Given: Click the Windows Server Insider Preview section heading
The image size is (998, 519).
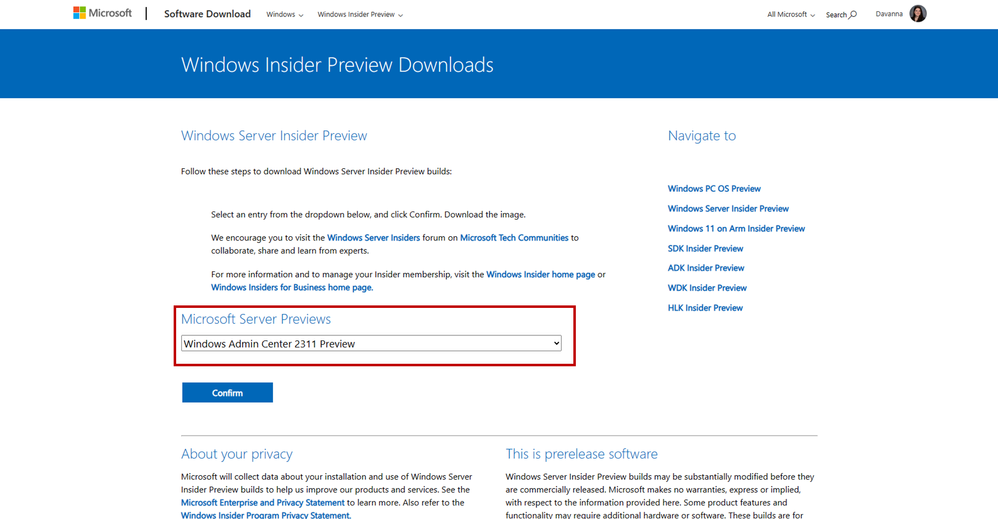Looking at the screenshot, I should click(x=274, y=136).
